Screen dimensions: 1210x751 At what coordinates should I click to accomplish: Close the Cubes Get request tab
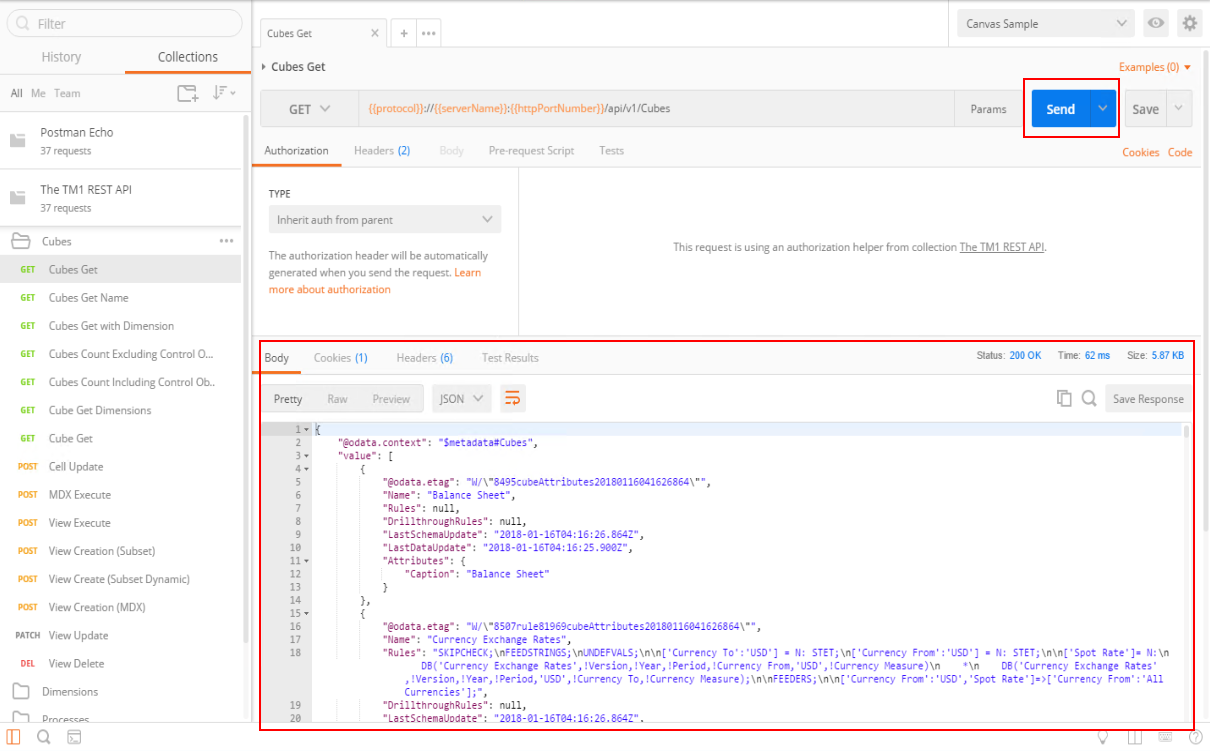[x=375, y=33]
